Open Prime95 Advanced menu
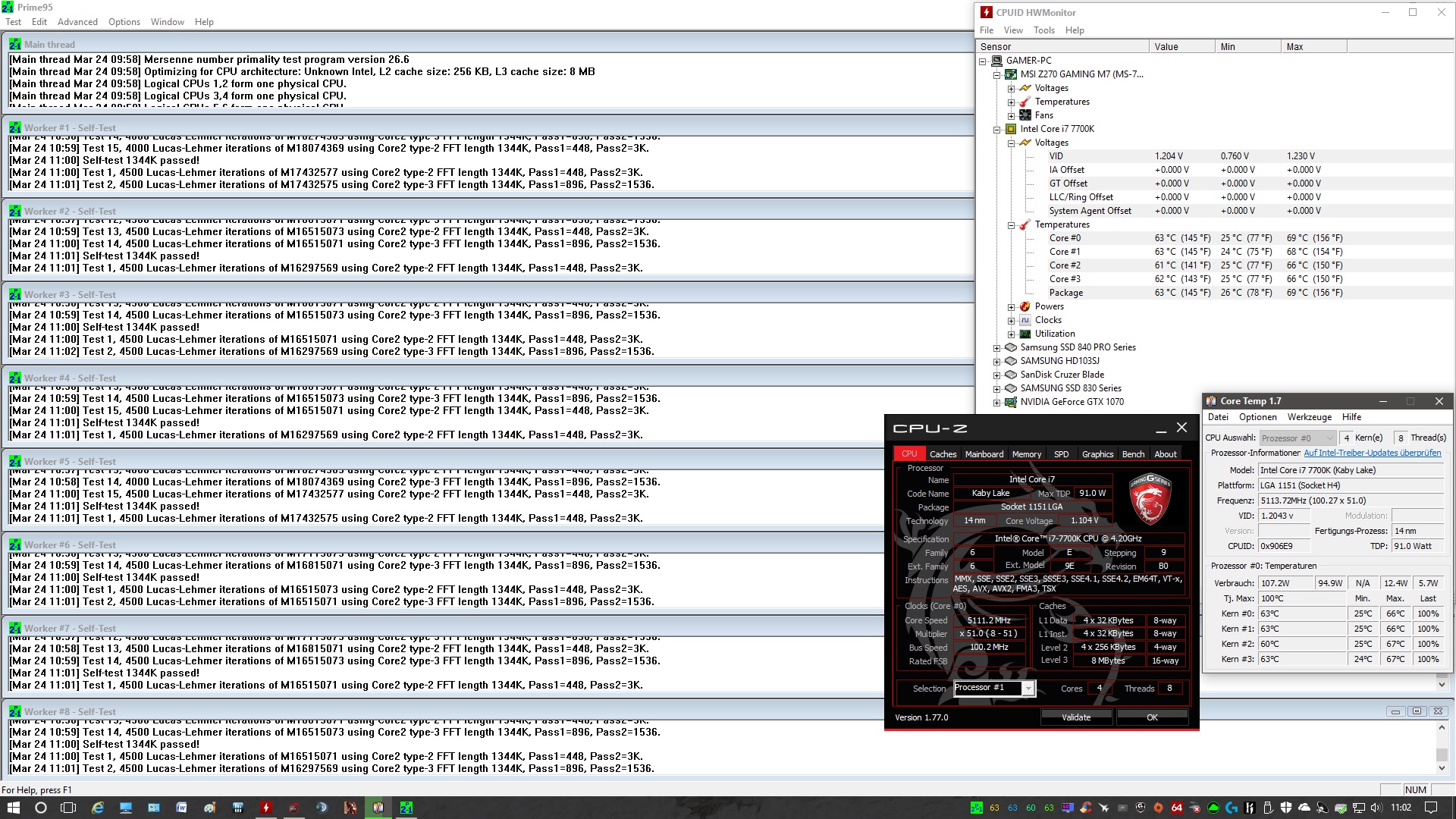1456x819 pixels. (77, 22)
